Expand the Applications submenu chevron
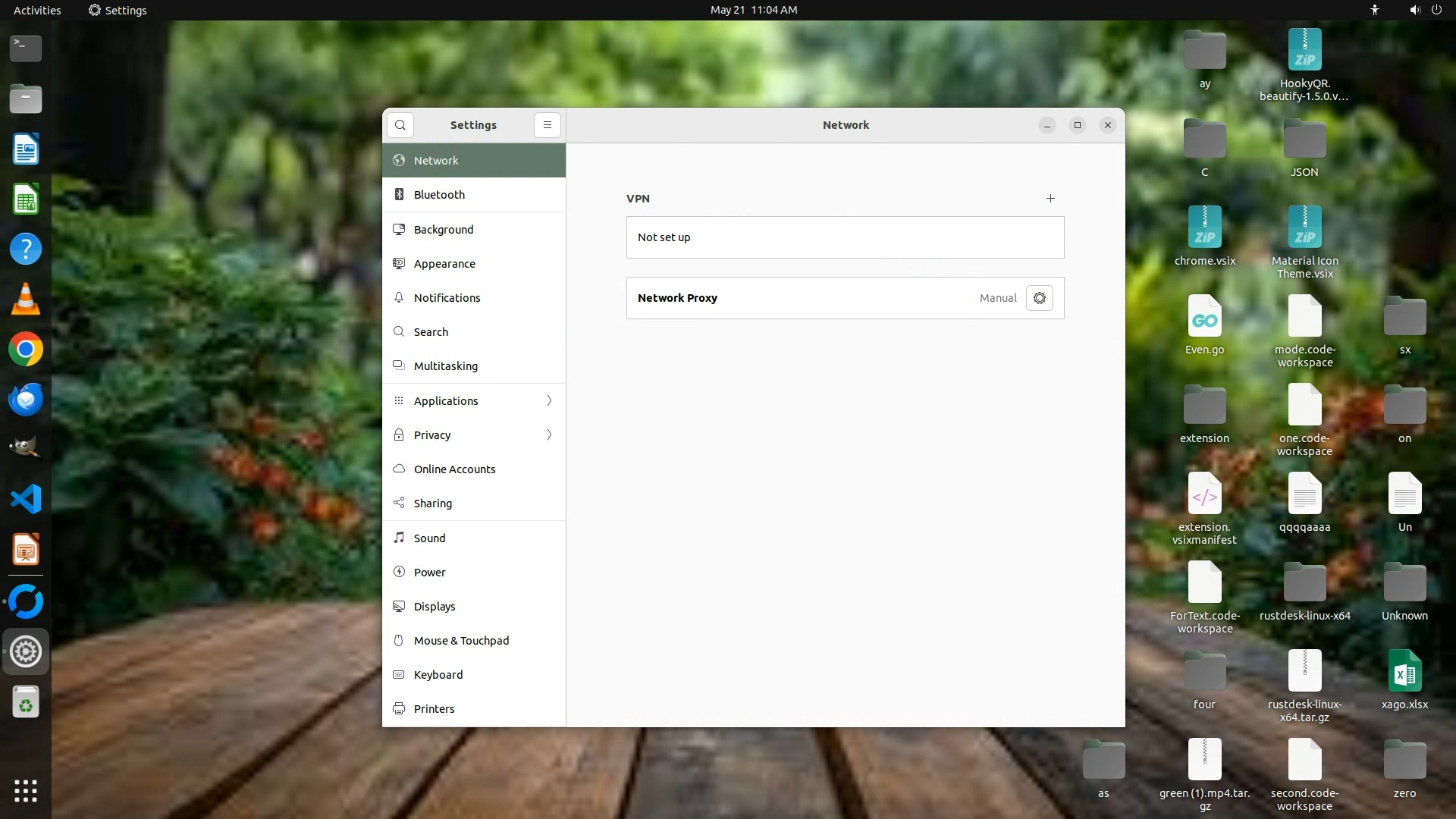The image size is (1456, 819). pyautogui.click(x=549, y=400)
